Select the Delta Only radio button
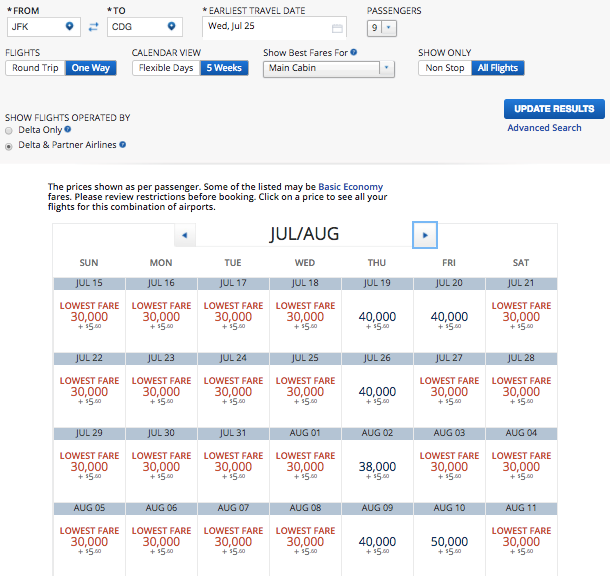 point(10,131)
